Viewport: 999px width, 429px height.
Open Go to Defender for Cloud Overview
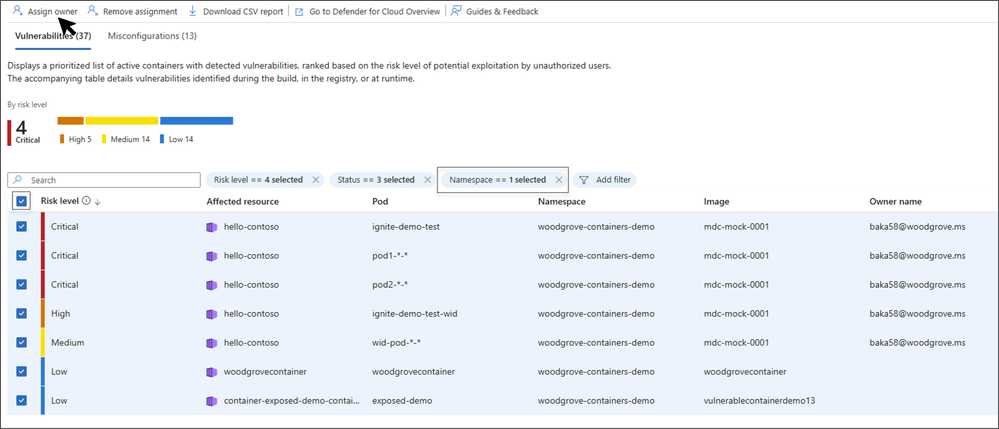(x=367, y=11)
